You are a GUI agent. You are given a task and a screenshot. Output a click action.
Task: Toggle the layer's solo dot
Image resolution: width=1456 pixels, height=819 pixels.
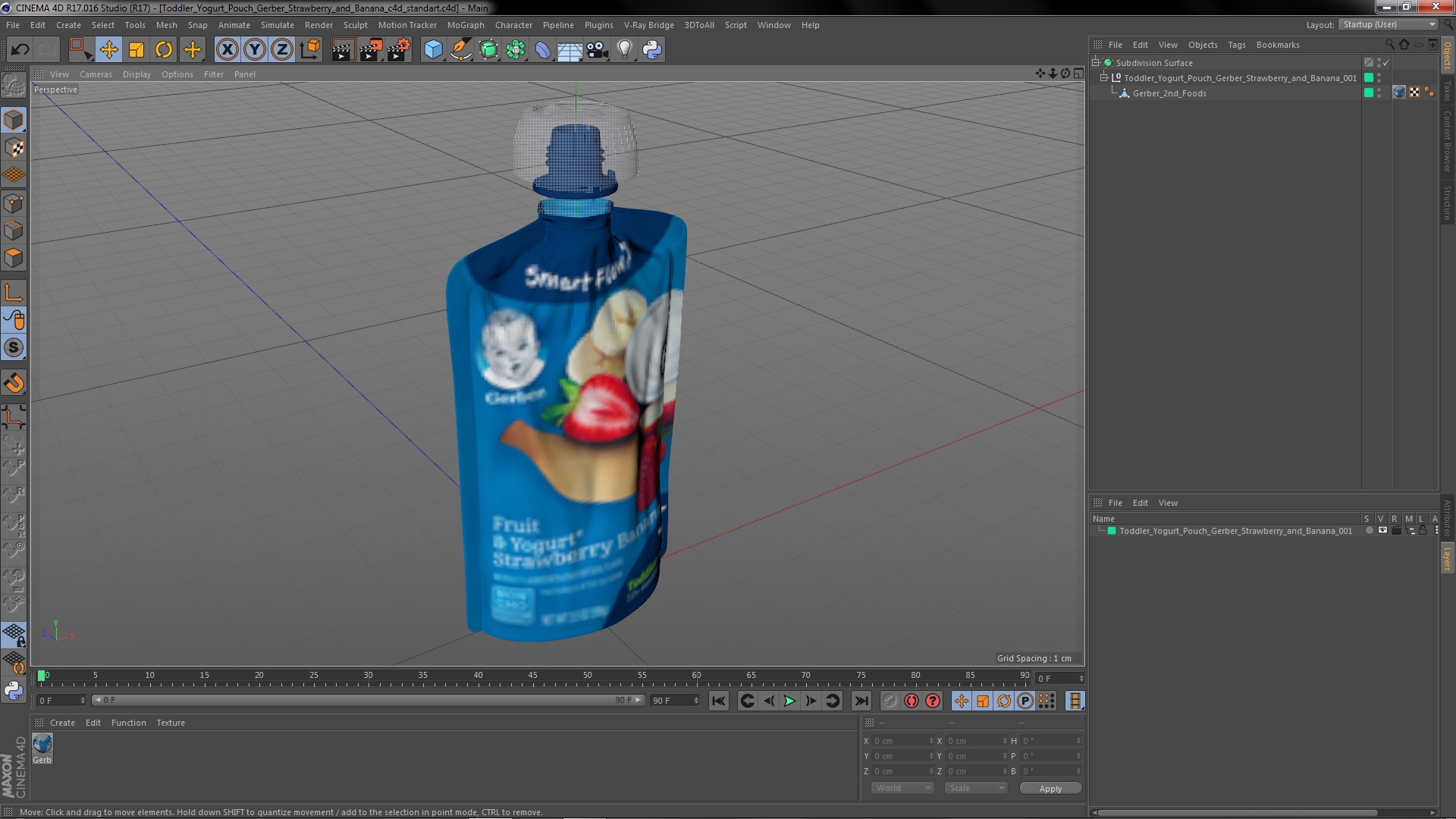point(1369,531)
